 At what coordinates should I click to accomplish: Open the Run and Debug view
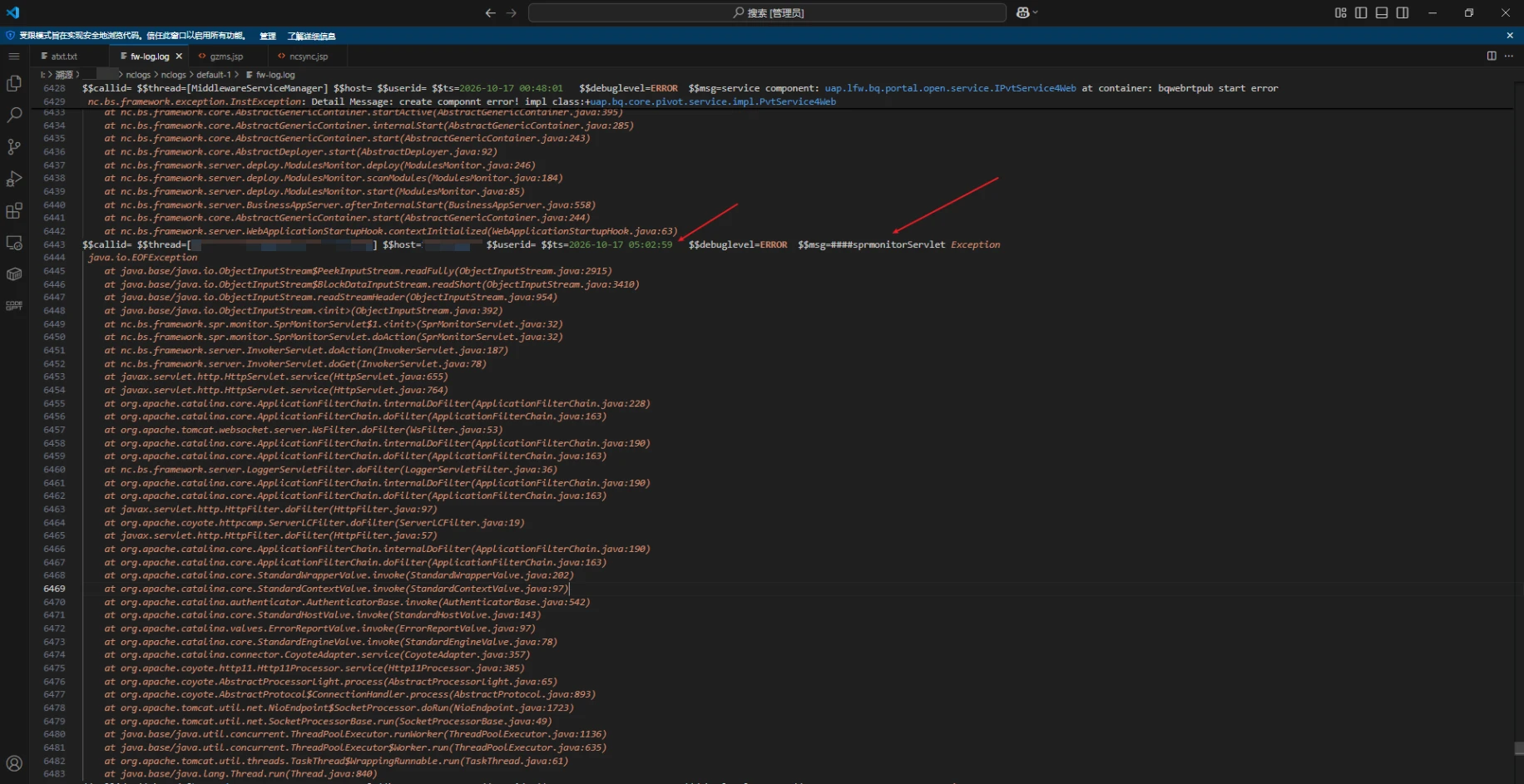(x=14, y=179)
